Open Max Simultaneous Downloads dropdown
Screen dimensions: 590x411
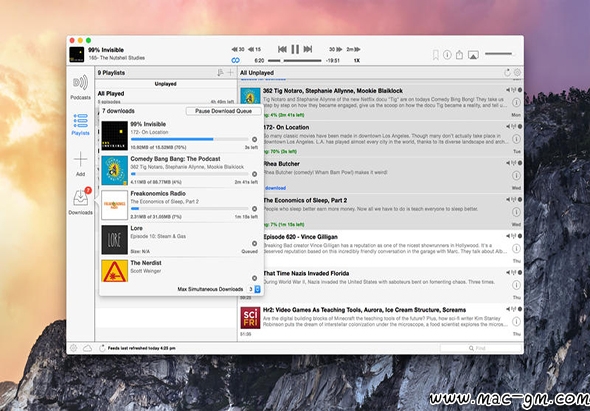(x=254, y=289)
